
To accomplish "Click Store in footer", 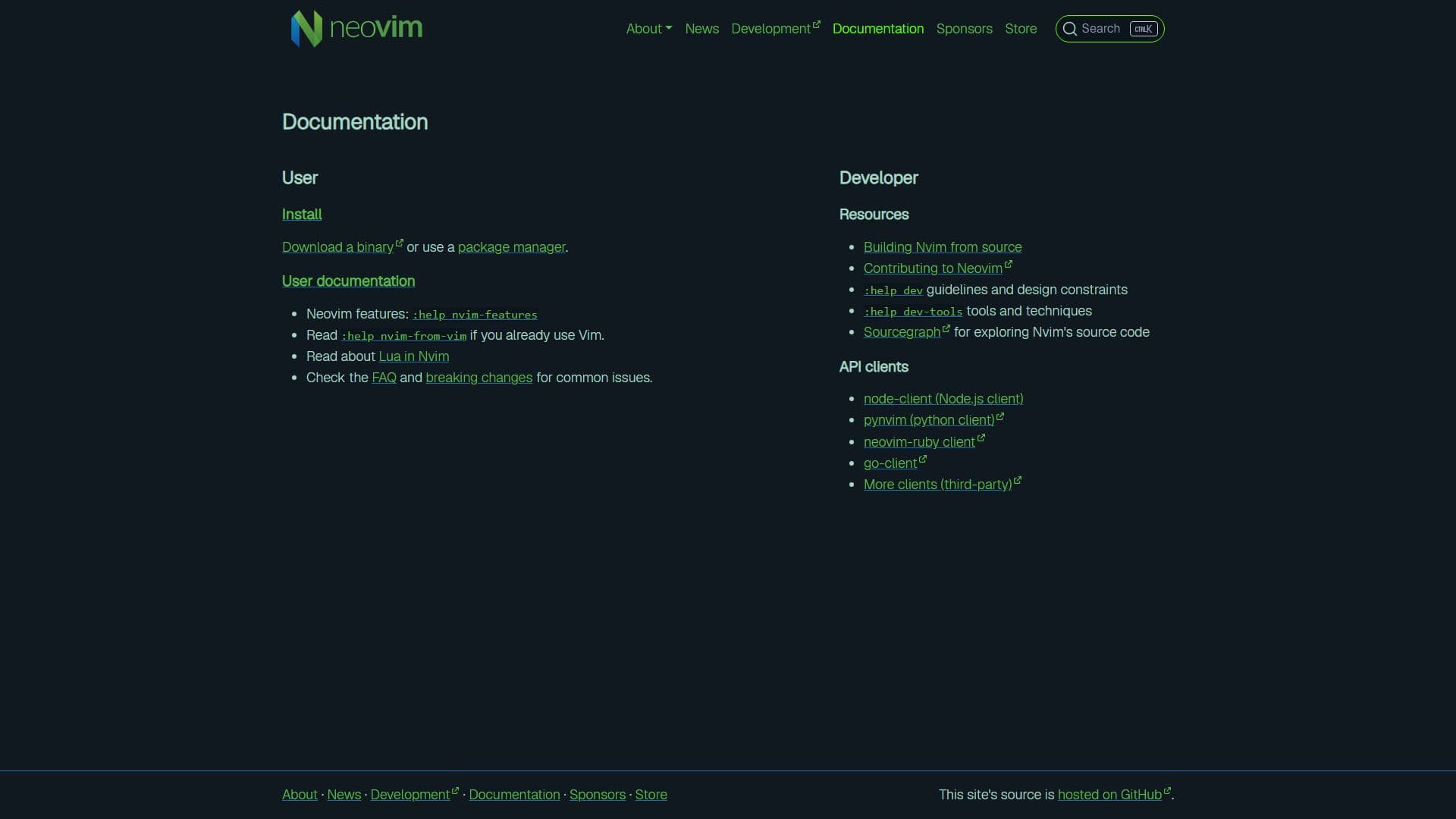I will (x=651, y=795).
